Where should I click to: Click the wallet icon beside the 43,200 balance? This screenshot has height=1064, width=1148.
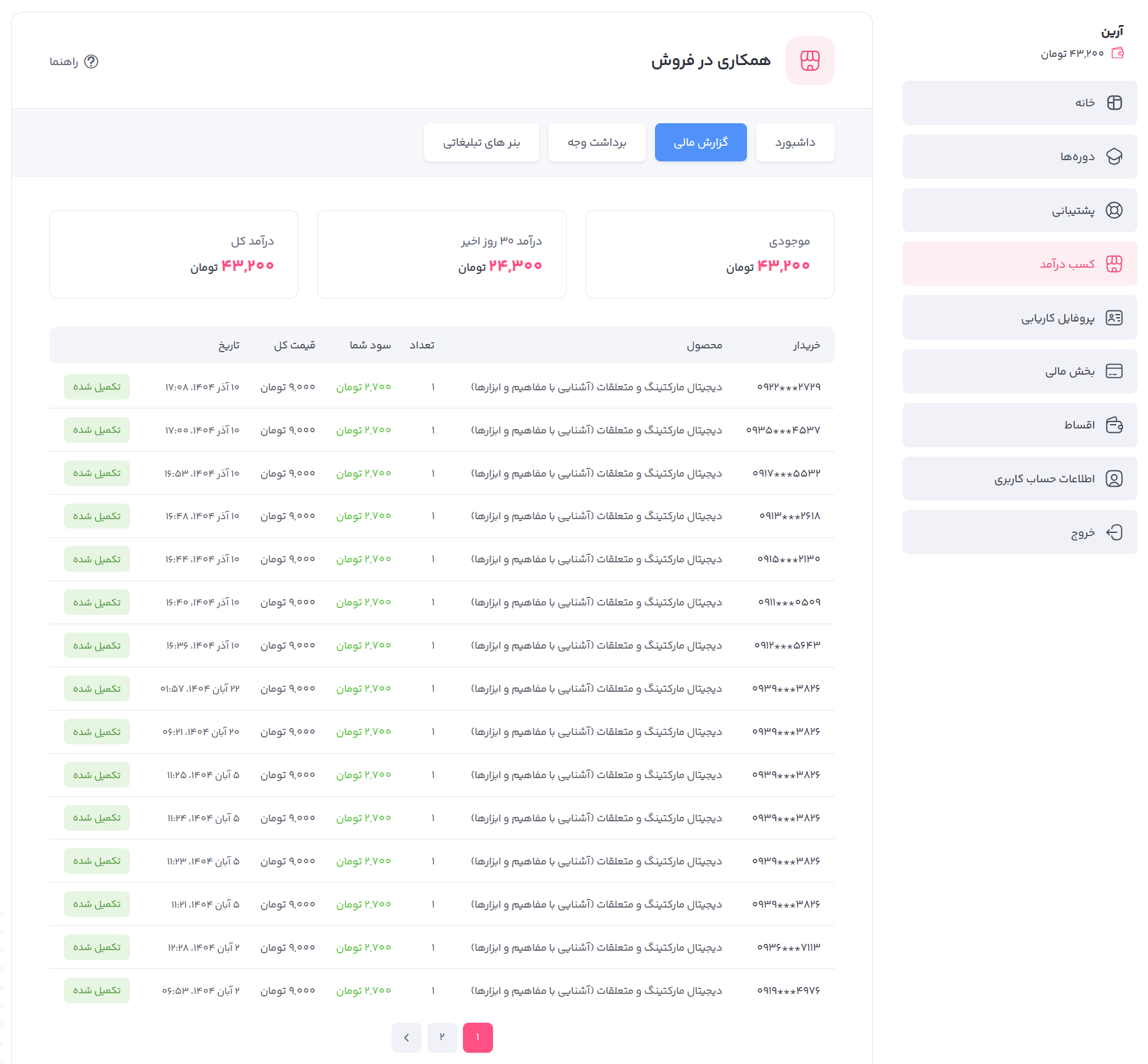tap(1117, 53)
